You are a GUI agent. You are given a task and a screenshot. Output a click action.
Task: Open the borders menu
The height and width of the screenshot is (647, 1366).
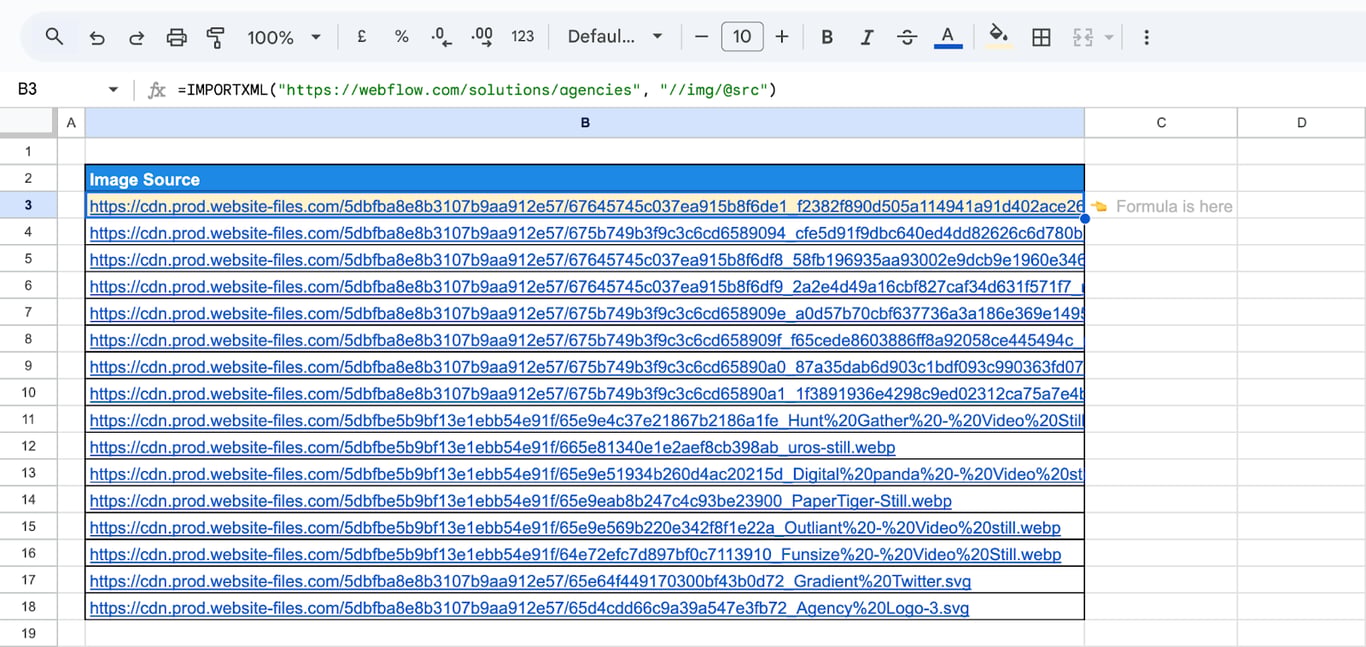[x=1041, y=37]
